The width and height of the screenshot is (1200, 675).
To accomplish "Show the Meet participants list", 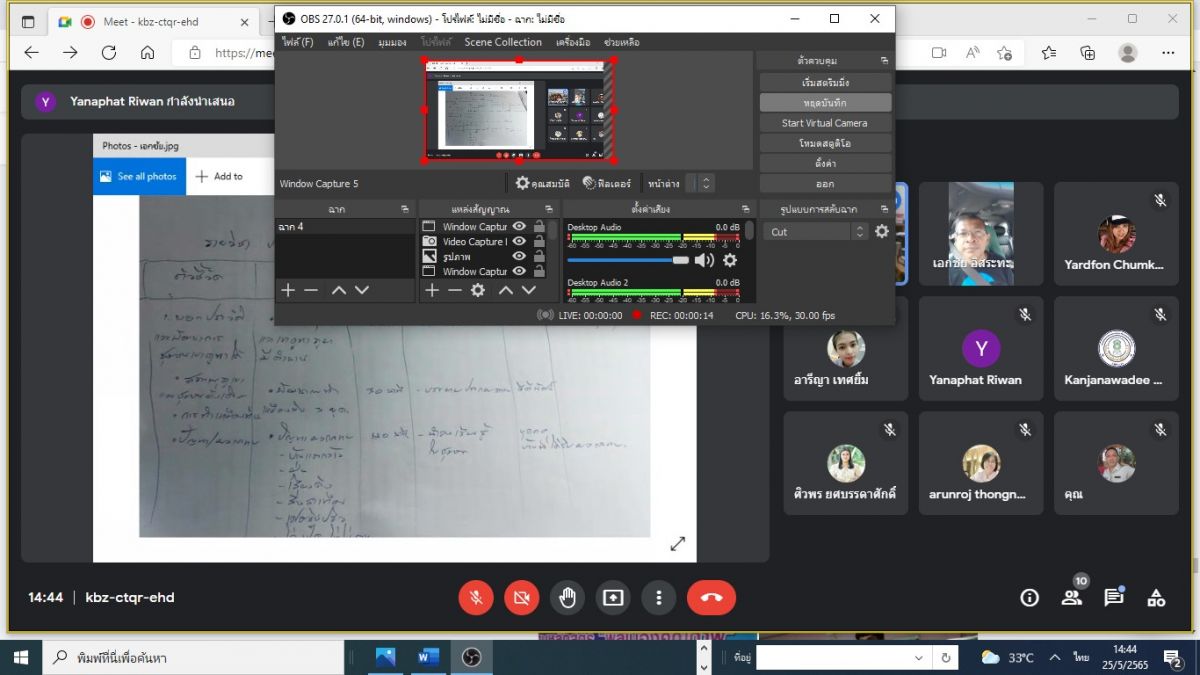I will point(1071,598).
